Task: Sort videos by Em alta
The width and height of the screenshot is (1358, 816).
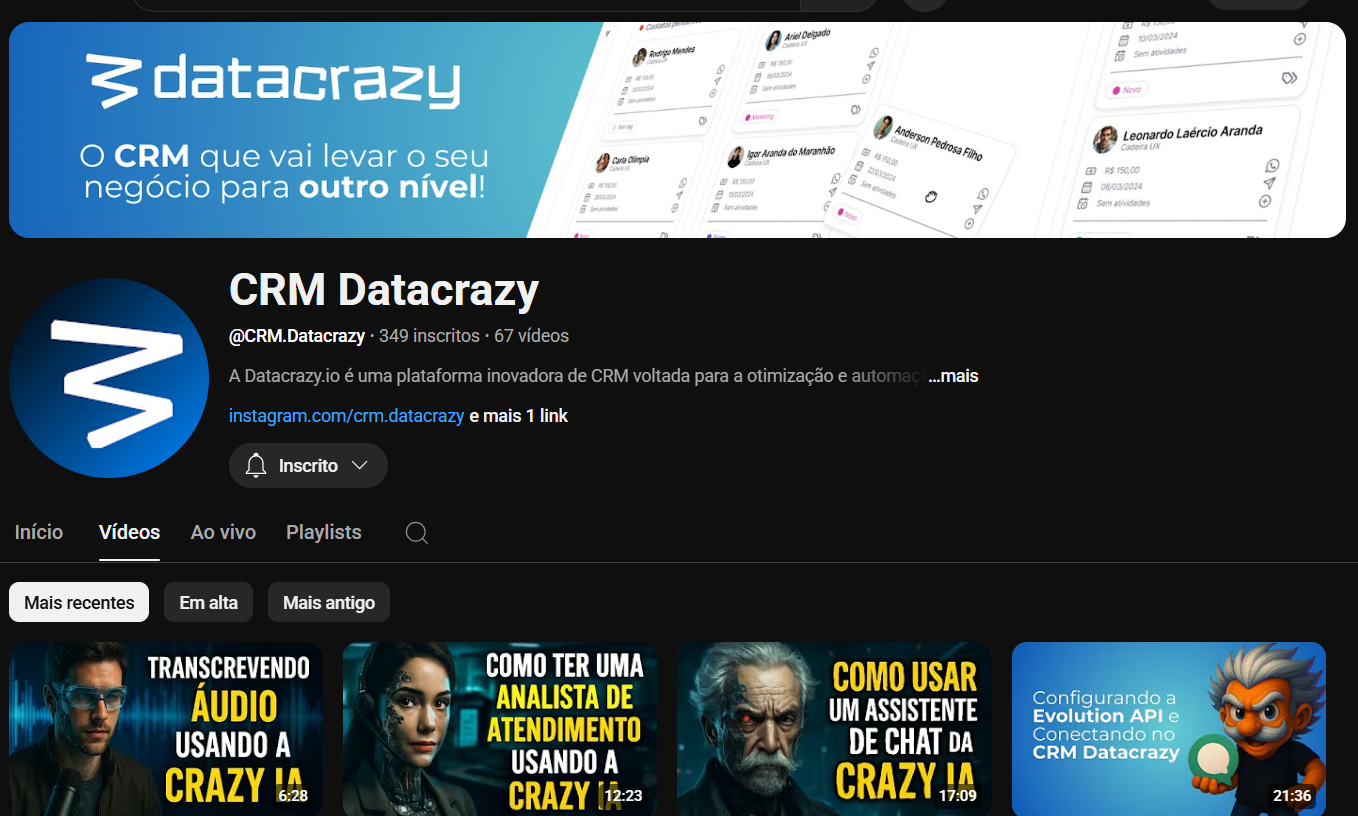Action: [x=208, y=603]
